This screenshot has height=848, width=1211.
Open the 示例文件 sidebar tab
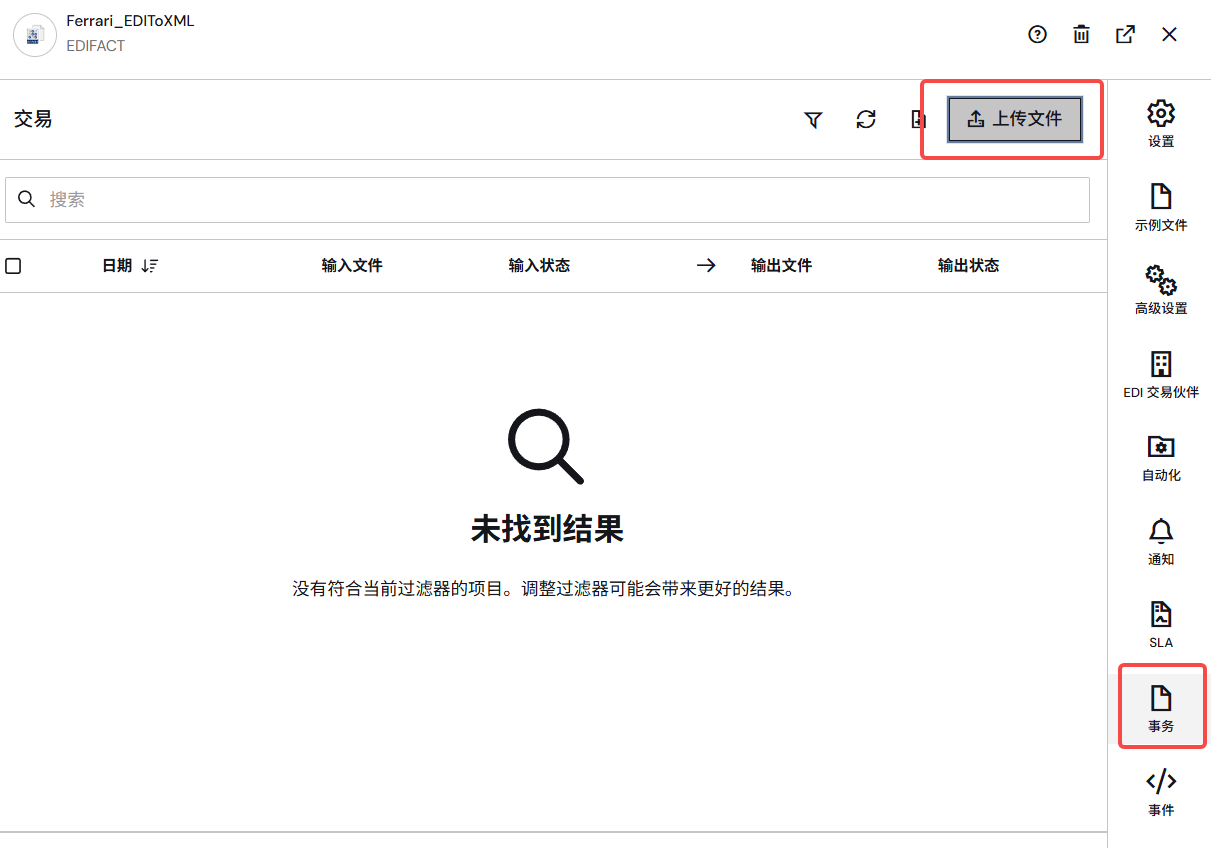coord(1161,208)
